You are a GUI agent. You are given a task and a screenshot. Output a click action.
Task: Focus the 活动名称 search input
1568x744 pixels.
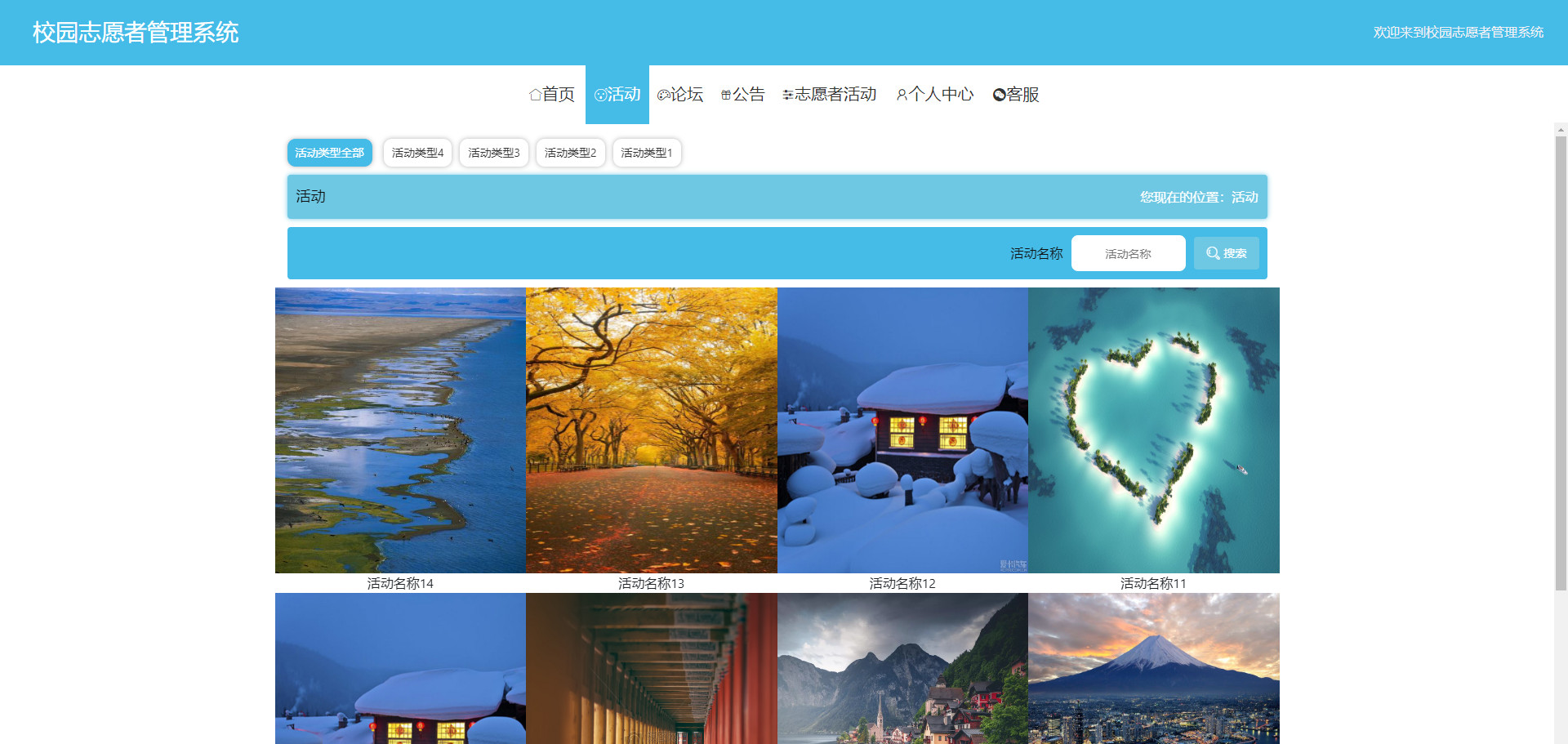1129,253
